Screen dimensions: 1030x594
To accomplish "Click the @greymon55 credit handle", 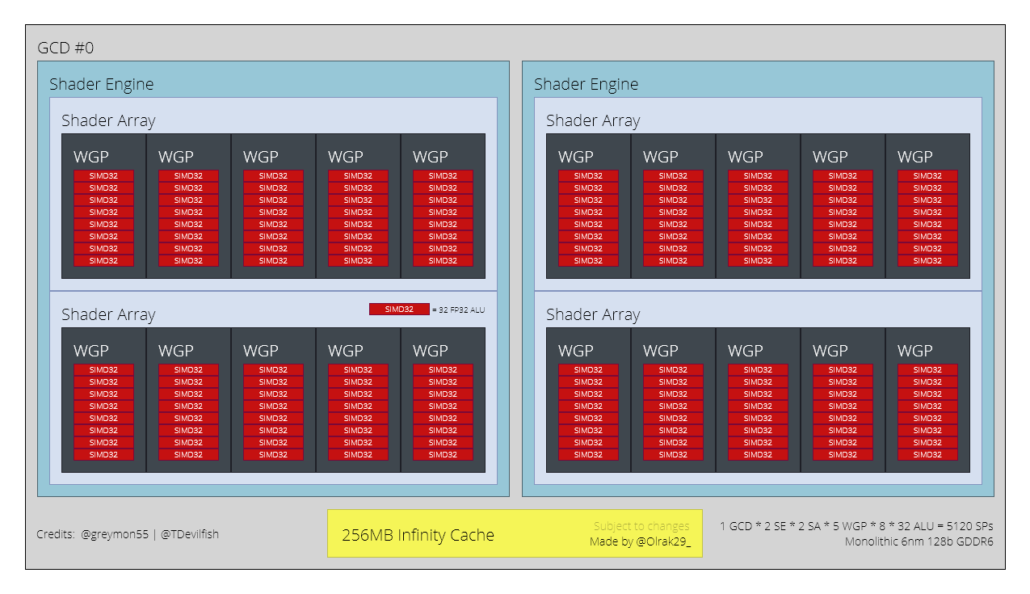I will [x=115, y=534].
